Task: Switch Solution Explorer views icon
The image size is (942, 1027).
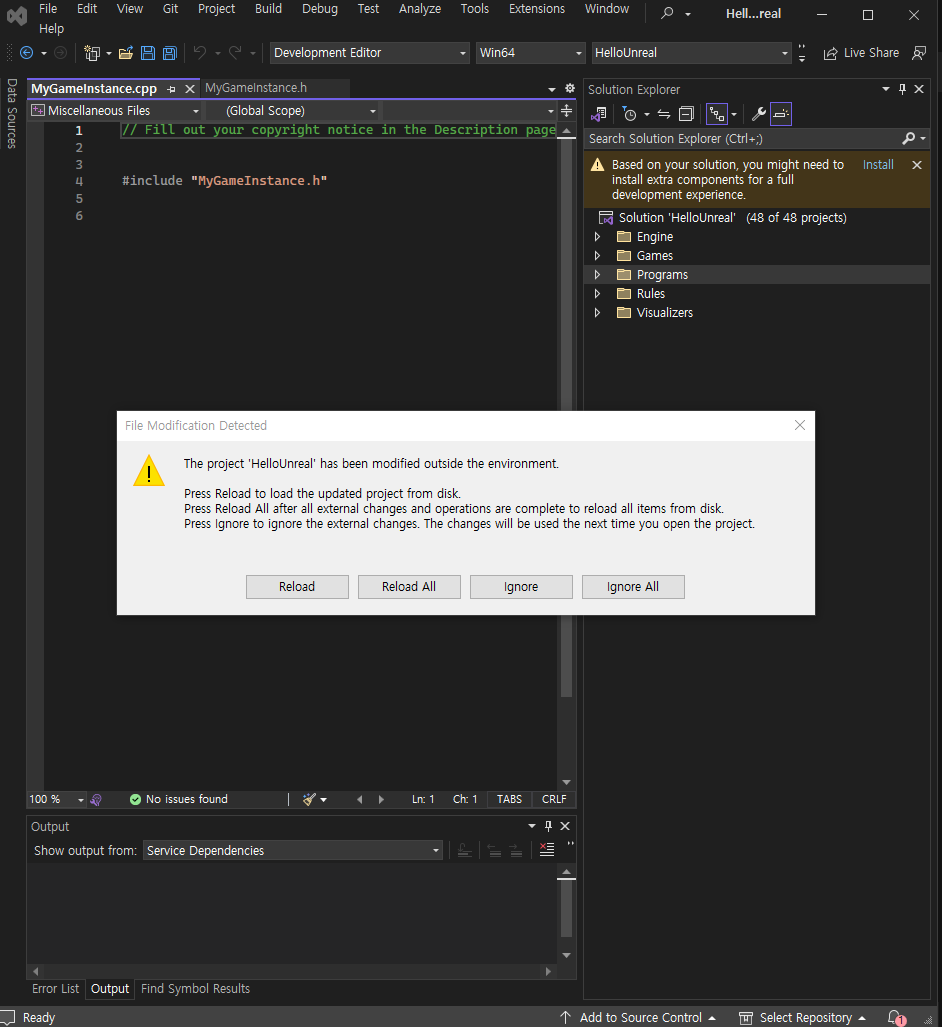Action: pos(599,114)
